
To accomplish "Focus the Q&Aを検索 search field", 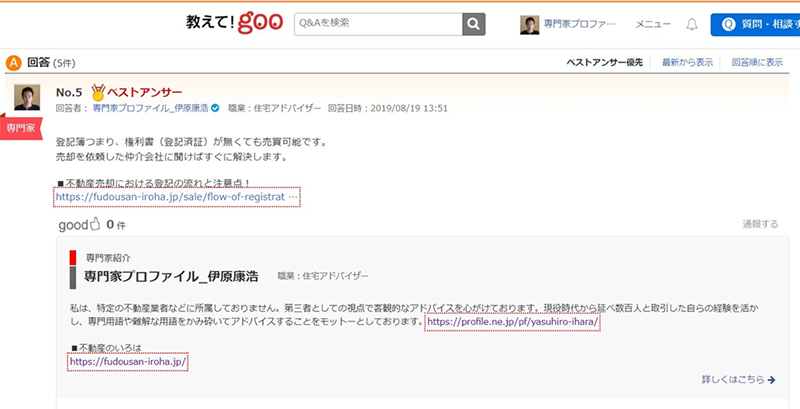I will [378, 24].
